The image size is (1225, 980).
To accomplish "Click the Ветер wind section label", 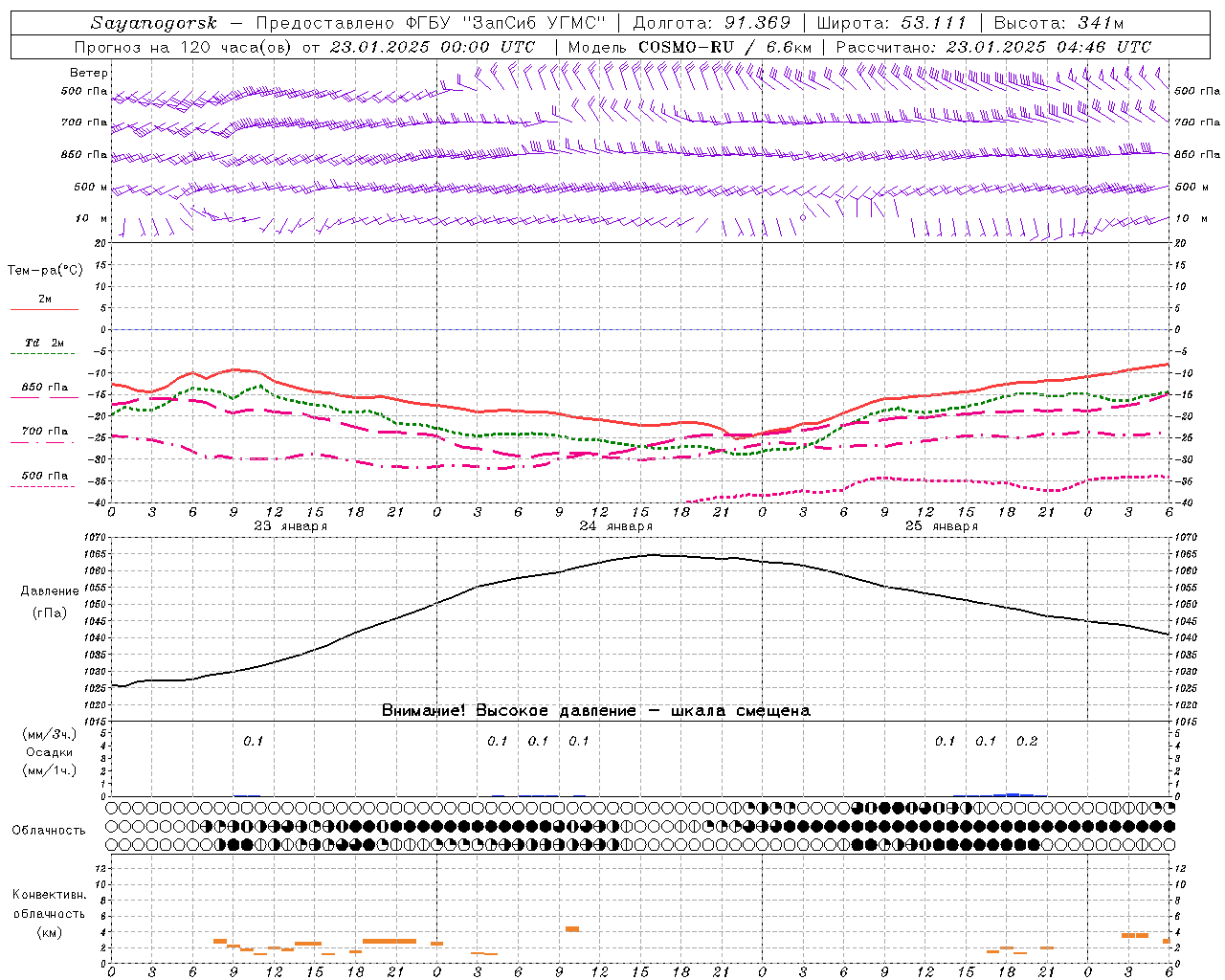I will (x=89, y=73).
